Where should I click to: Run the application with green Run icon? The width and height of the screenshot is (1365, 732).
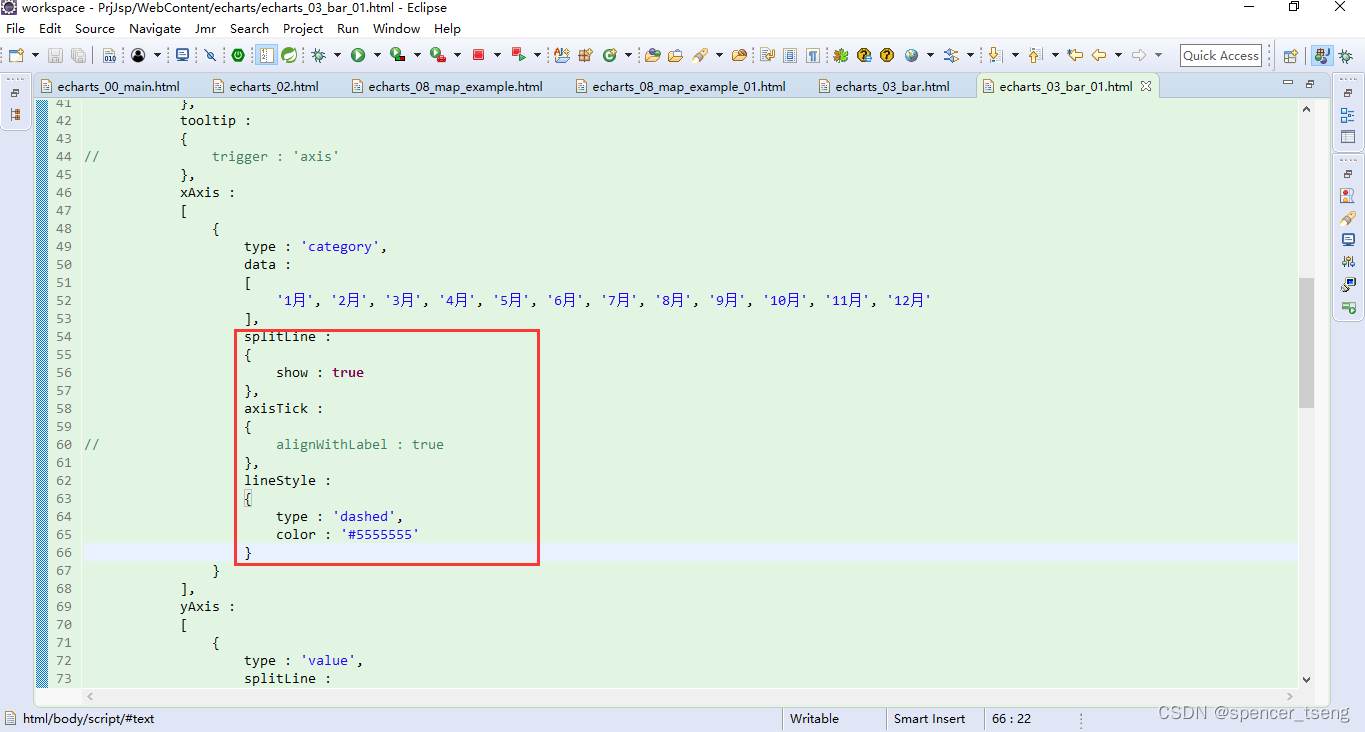pos(356,55)
